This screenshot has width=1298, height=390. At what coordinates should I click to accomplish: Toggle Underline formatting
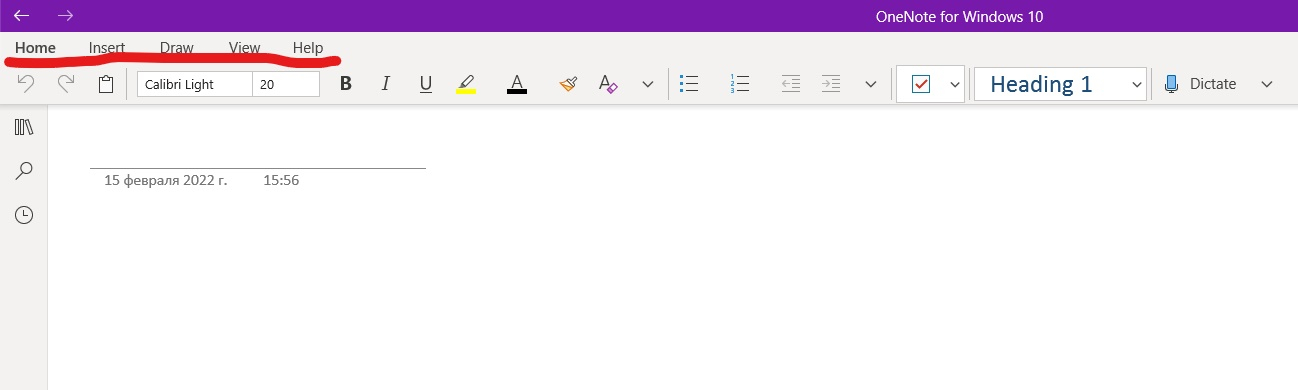click(426, 84)
